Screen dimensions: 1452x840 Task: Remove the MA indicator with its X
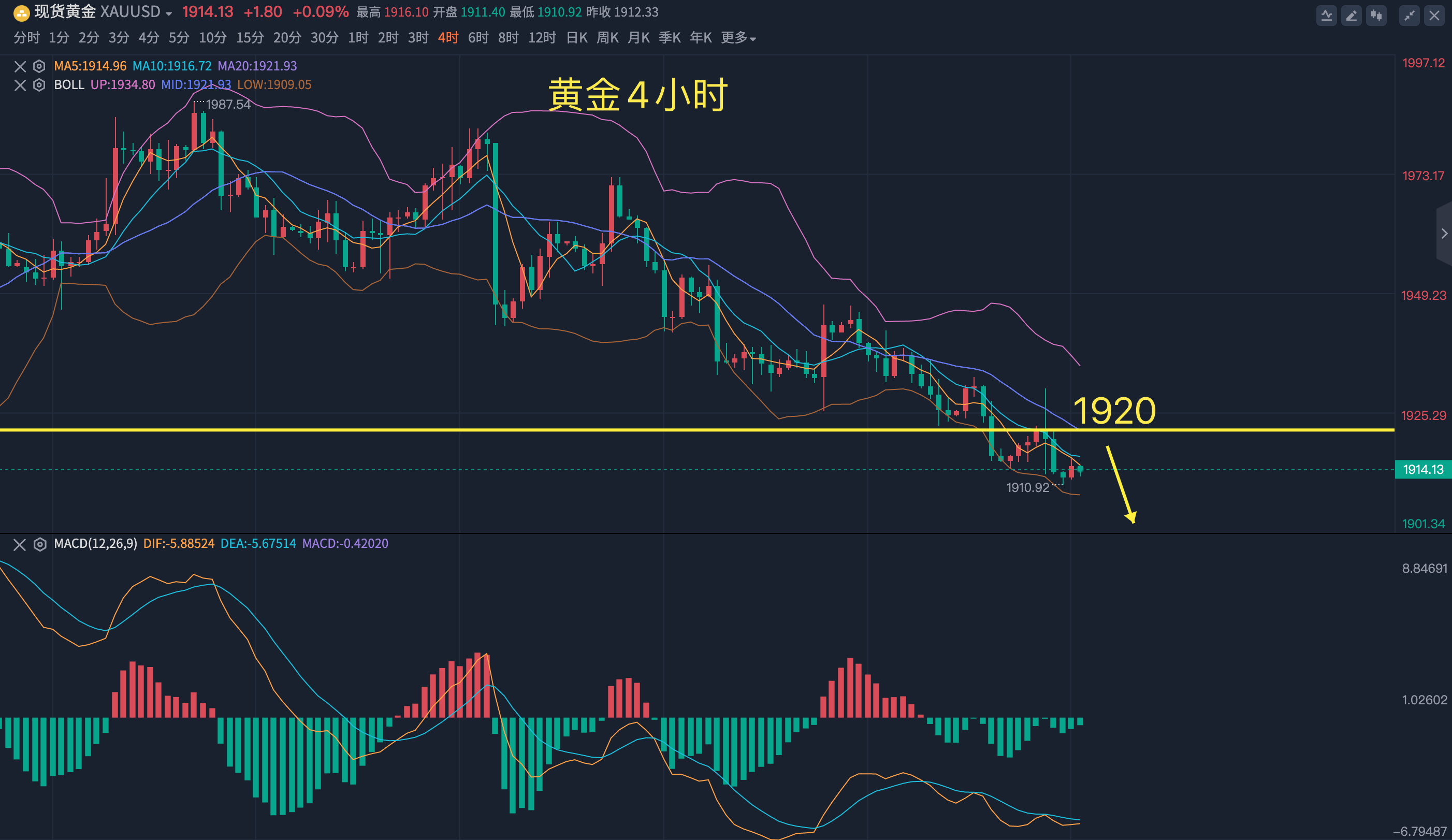click(x=20, y=66)
